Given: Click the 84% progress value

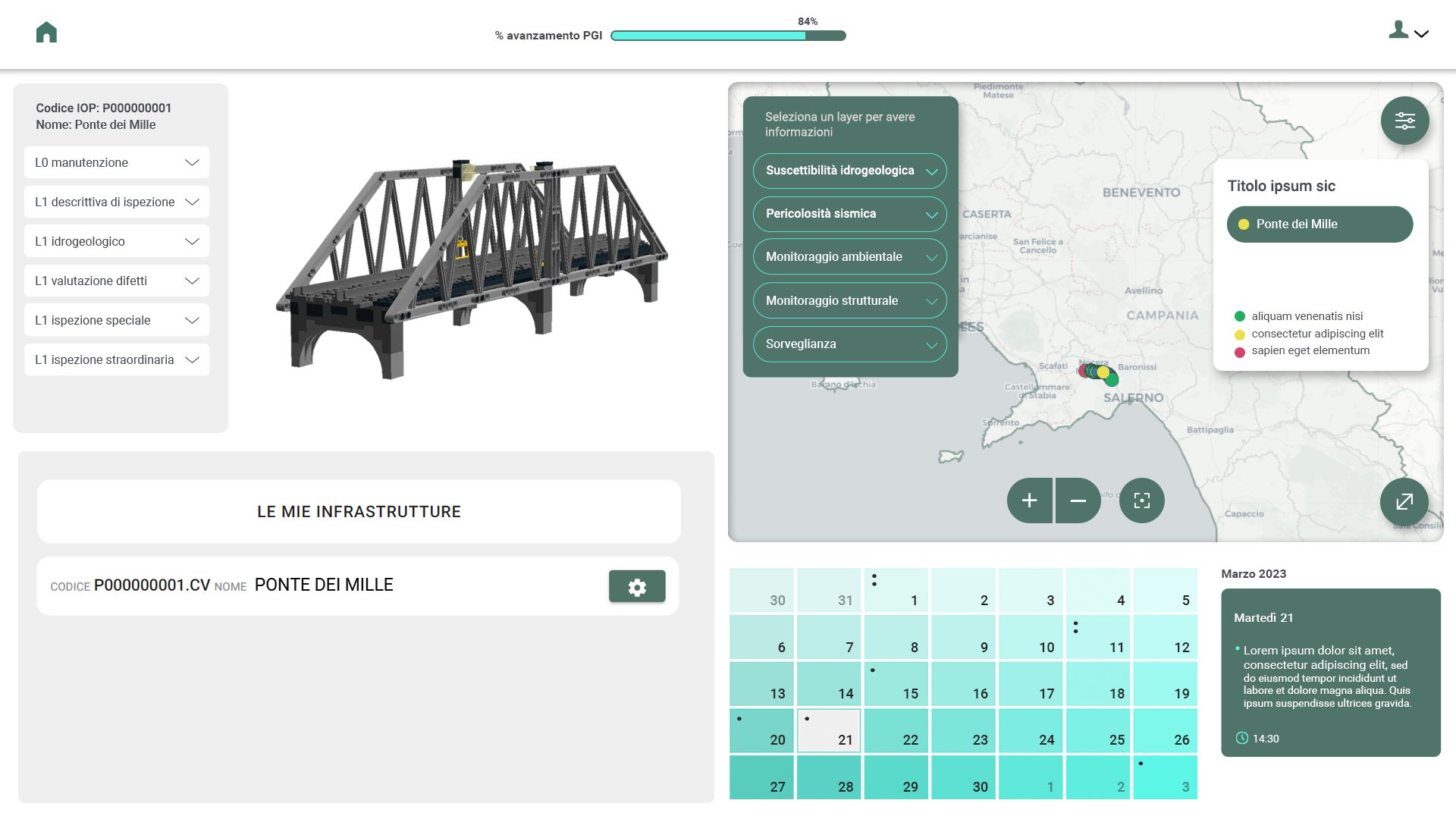Looking at the screenshot, I should [808, 21].
